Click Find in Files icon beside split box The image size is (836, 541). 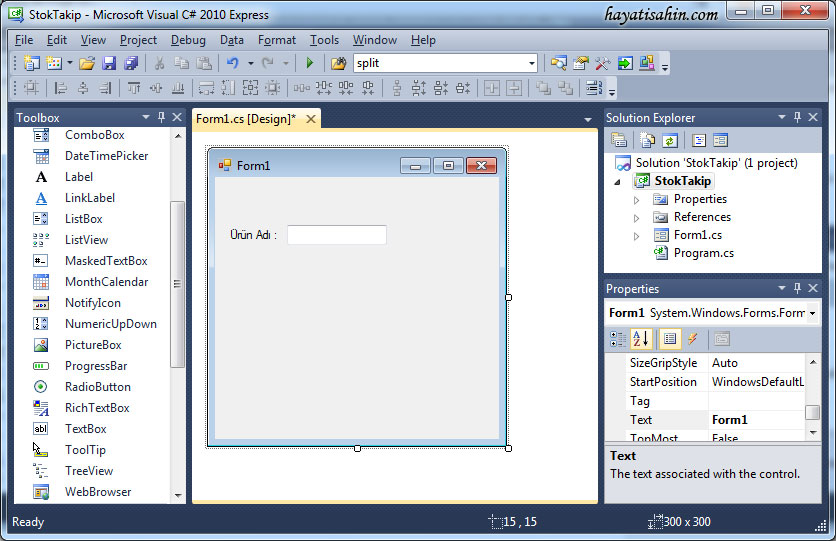tap(339, 63)
